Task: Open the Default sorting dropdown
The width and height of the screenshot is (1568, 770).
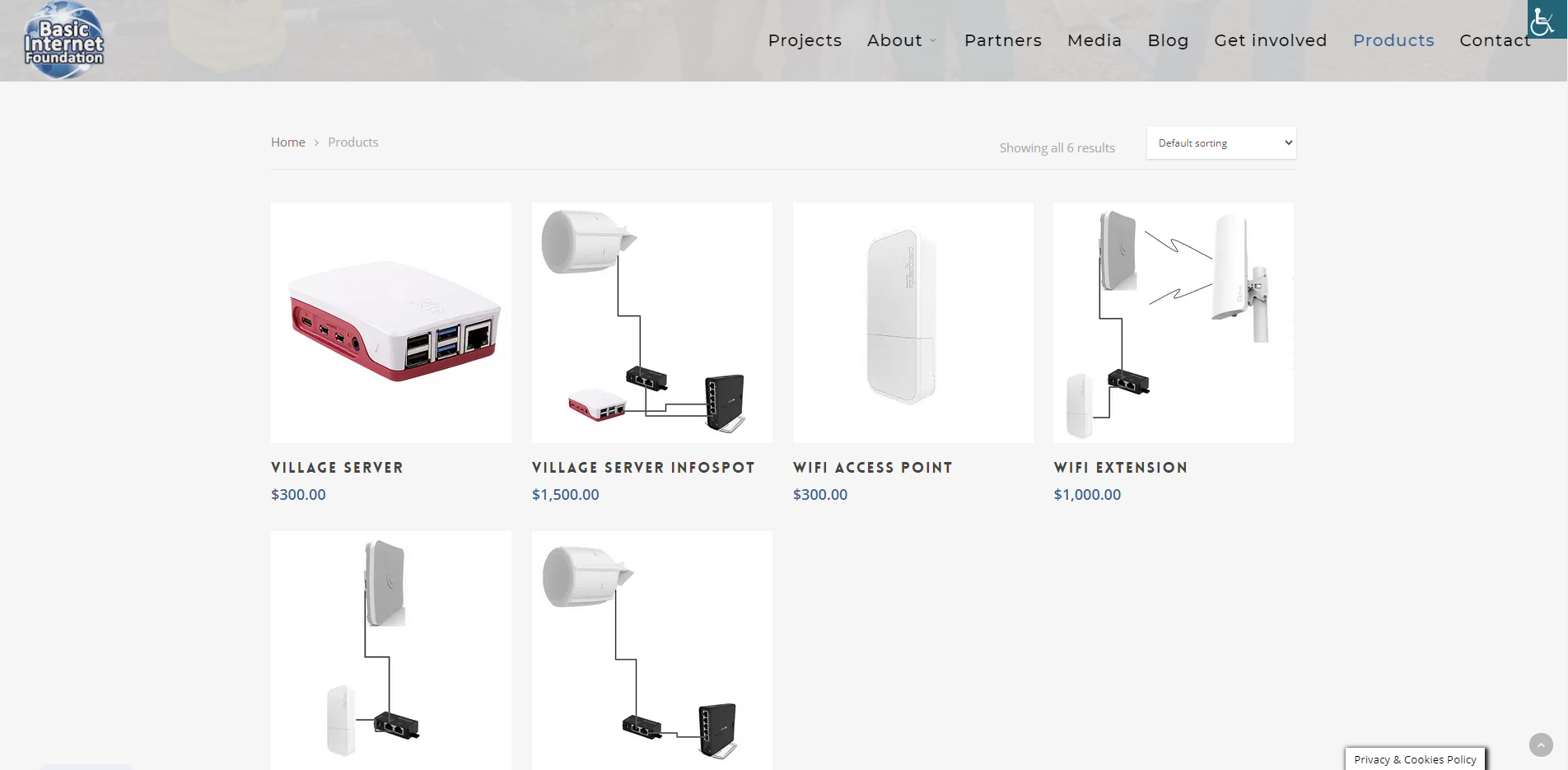Action: tap(1221, 143)
